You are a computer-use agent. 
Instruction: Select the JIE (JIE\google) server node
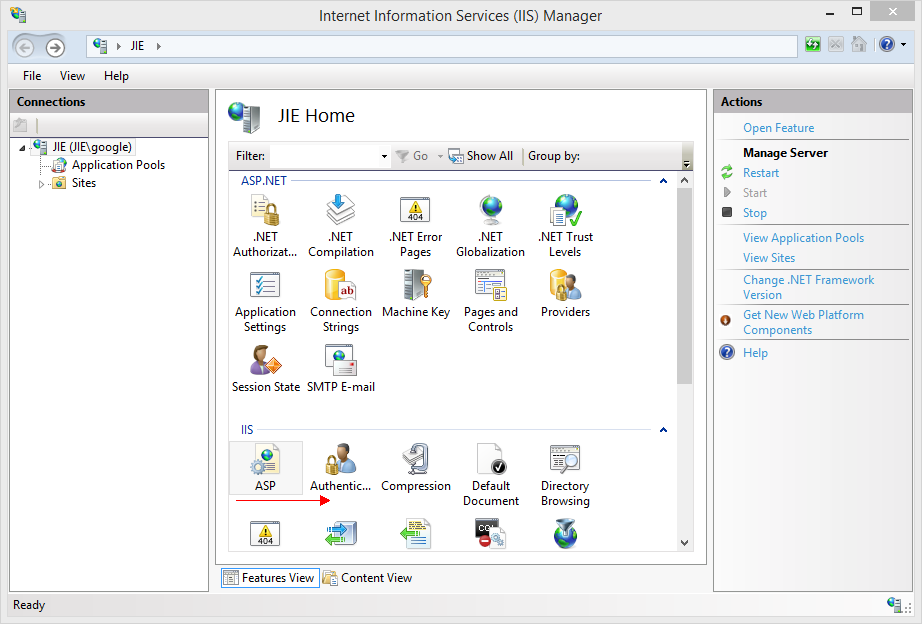[x=92, y=147]
